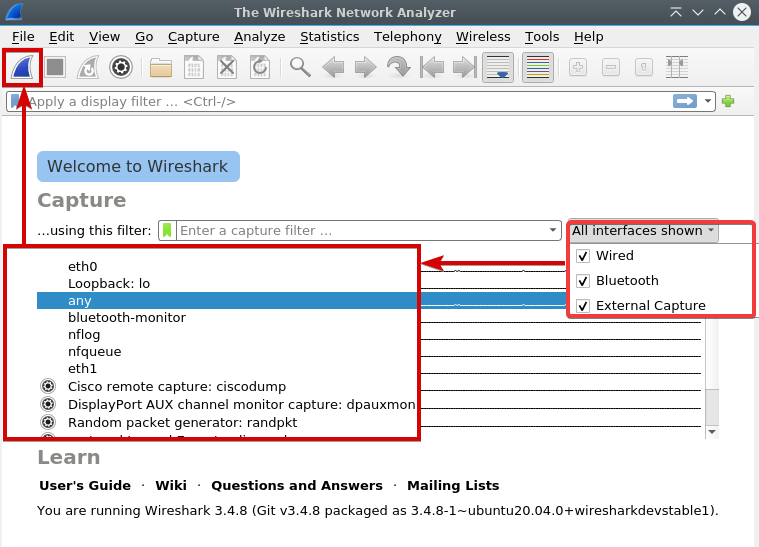Jump to the first packet
The width and height of the screenshot is (759, 547).
(x=432, y=67)
